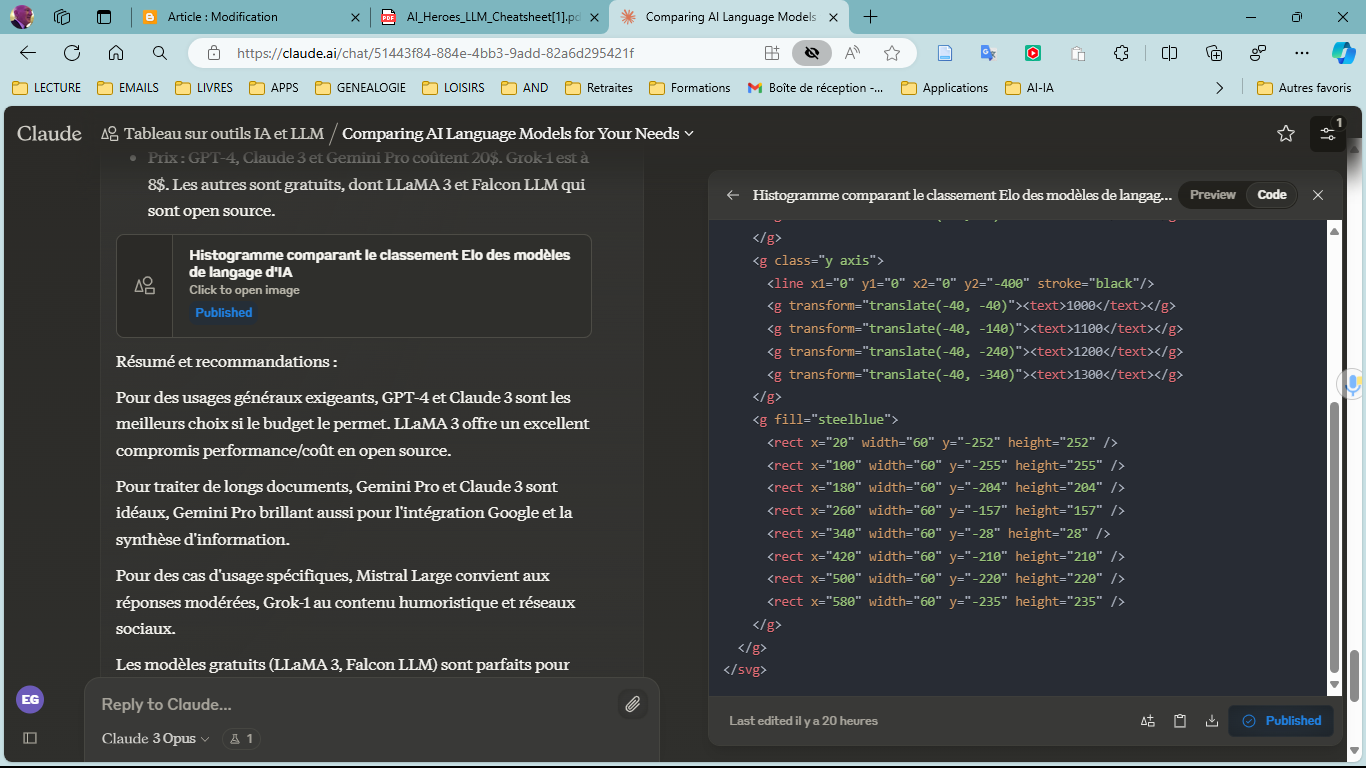
Task: Click the Published button in artifact footer
Action: point(1281,721)
